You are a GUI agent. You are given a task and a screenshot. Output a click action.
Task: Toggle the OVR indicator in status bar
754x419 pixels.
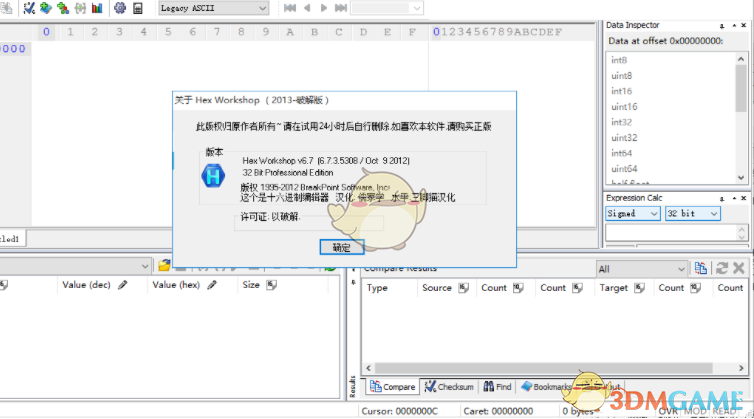click(x=668, y=411)
